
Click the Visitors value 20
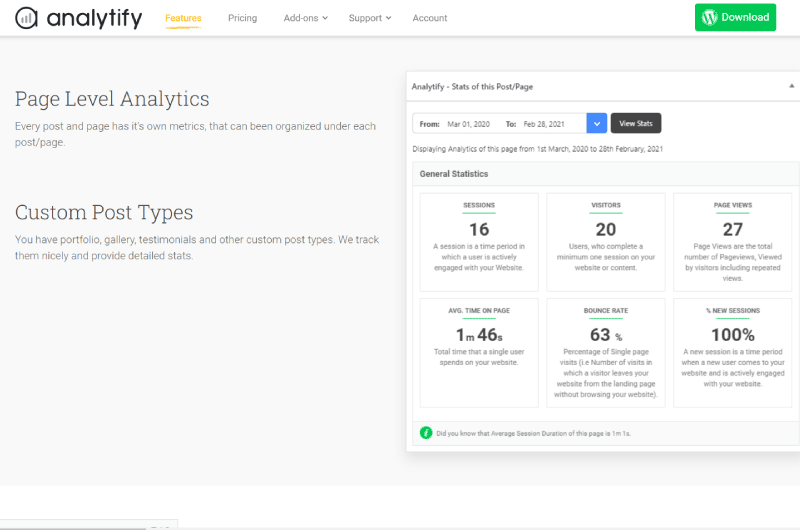click(606, 230)
